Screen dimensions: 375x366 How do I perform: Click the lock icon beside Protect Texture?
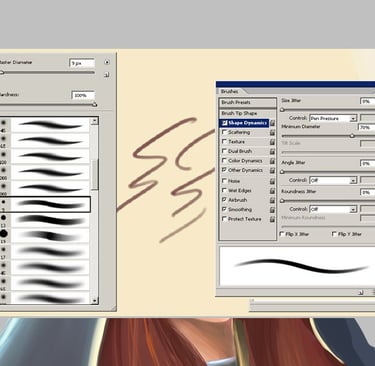coord(272,219)
